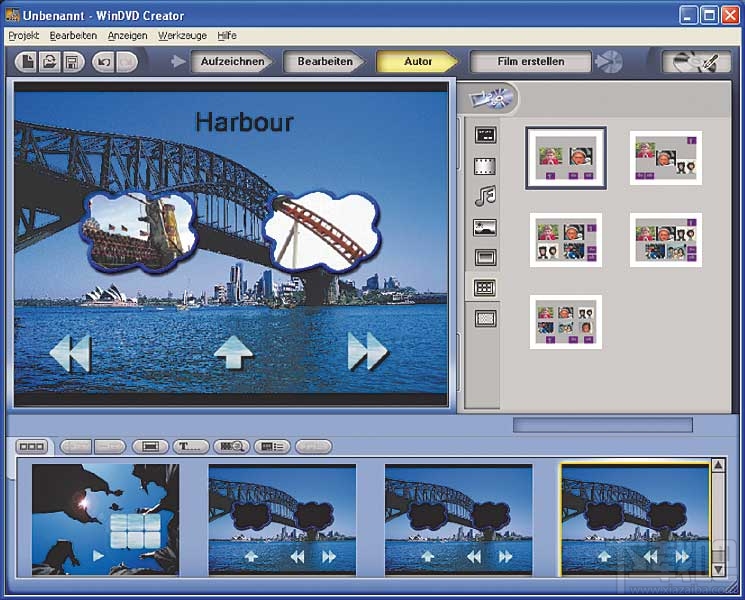Image resolution: width=745 pixels, height=600 pixels.
Task: Select the menu themes icon in the sidebar
Action: coord(485,135)
